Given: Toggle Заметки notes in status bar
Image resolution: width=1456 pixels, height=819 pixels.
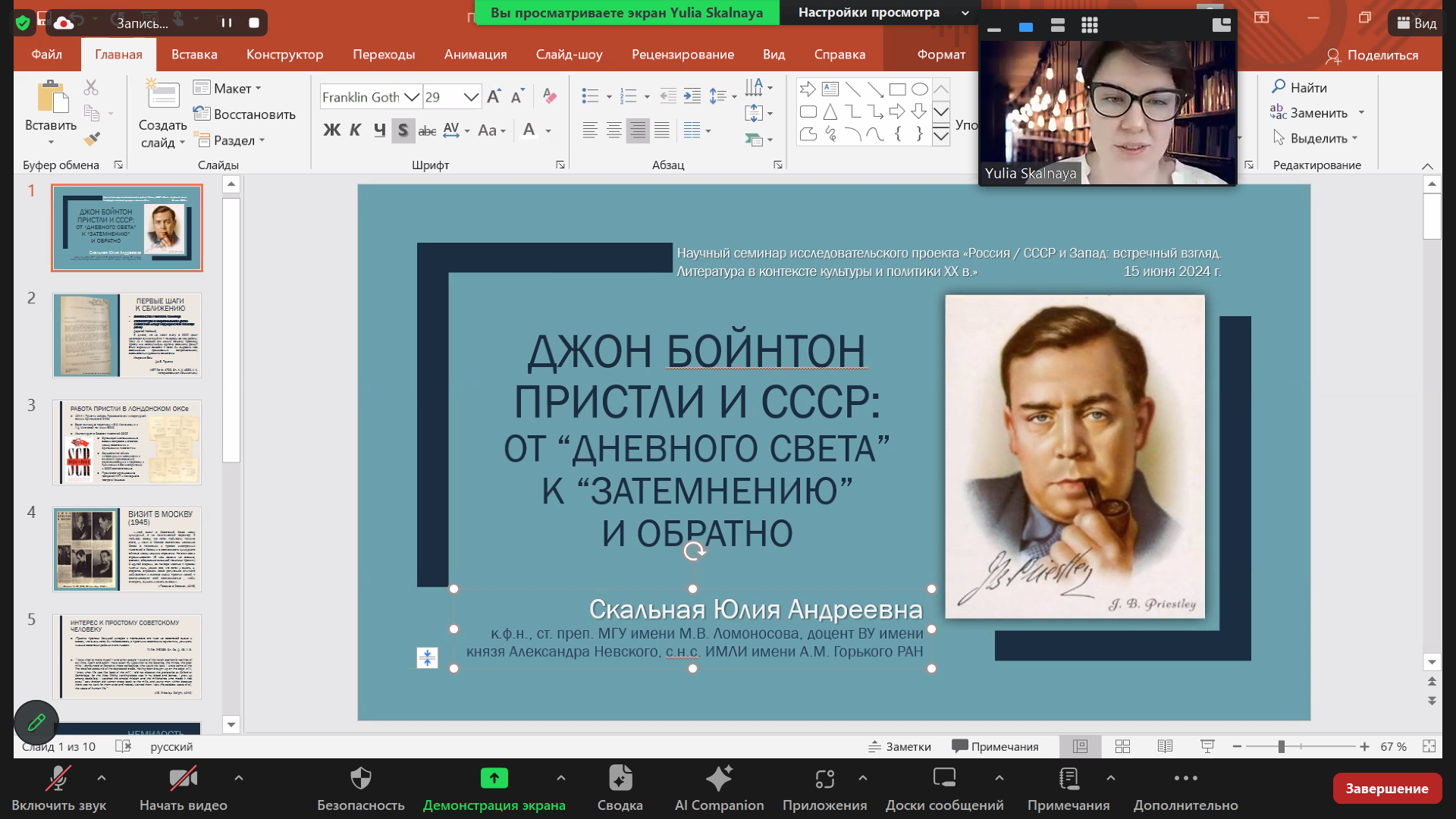Looking at the screenshot, I should tap(899, 747).
